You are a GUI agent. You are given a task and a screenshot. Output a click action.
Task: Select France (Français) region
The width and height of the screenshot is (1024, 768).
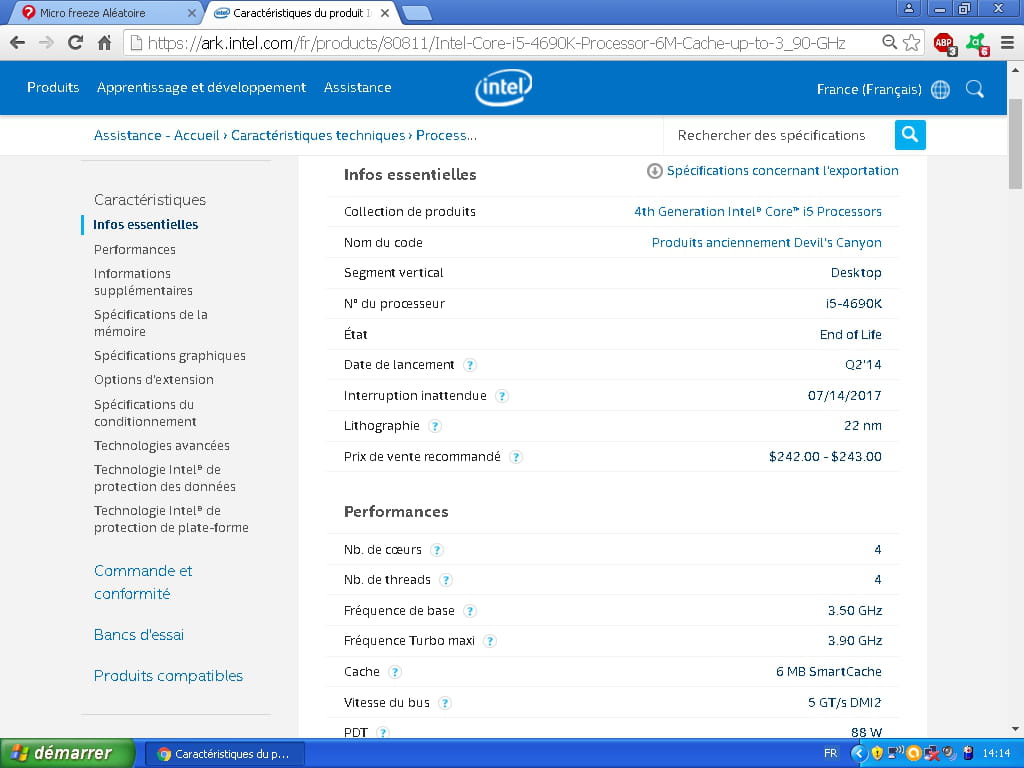click(x=869, y=89)
